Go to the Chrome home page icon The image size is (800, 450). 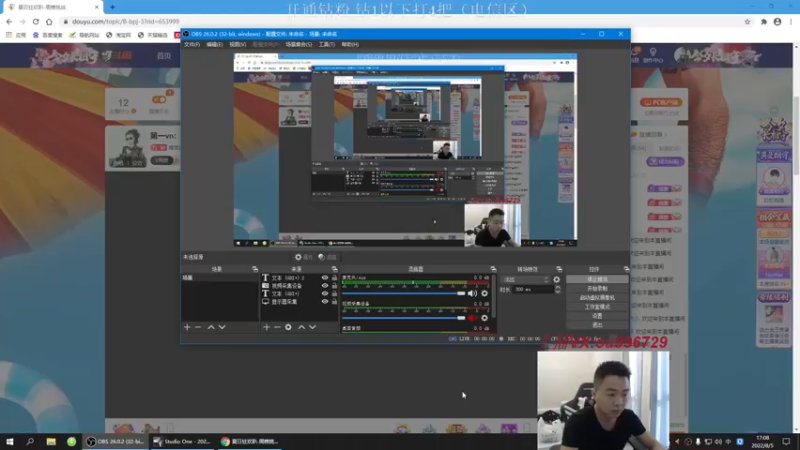(x=49, y=21)
